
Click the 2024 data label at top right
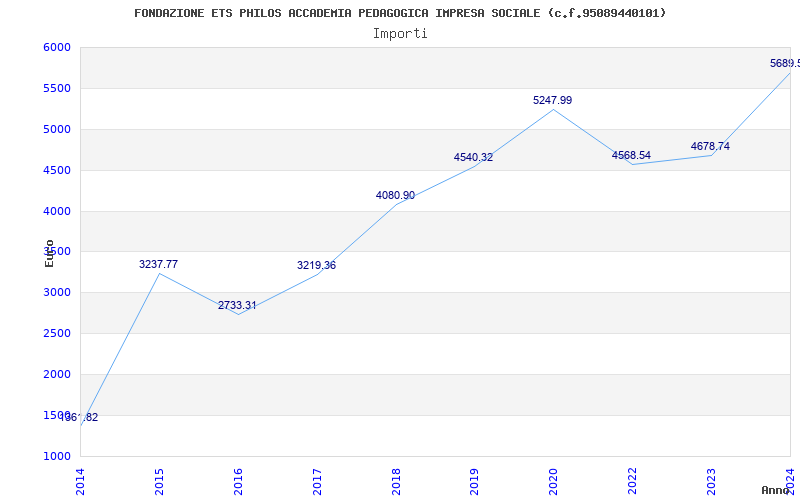(785, 63)
